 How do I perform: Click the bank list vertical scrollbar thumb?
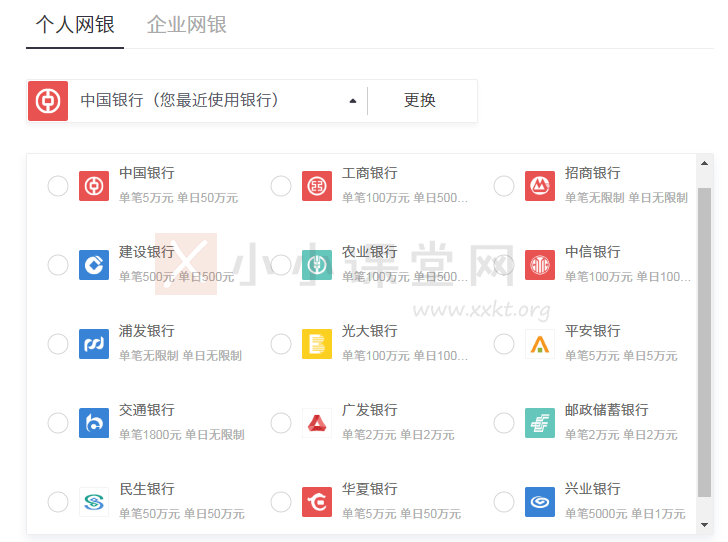(704, 342)
